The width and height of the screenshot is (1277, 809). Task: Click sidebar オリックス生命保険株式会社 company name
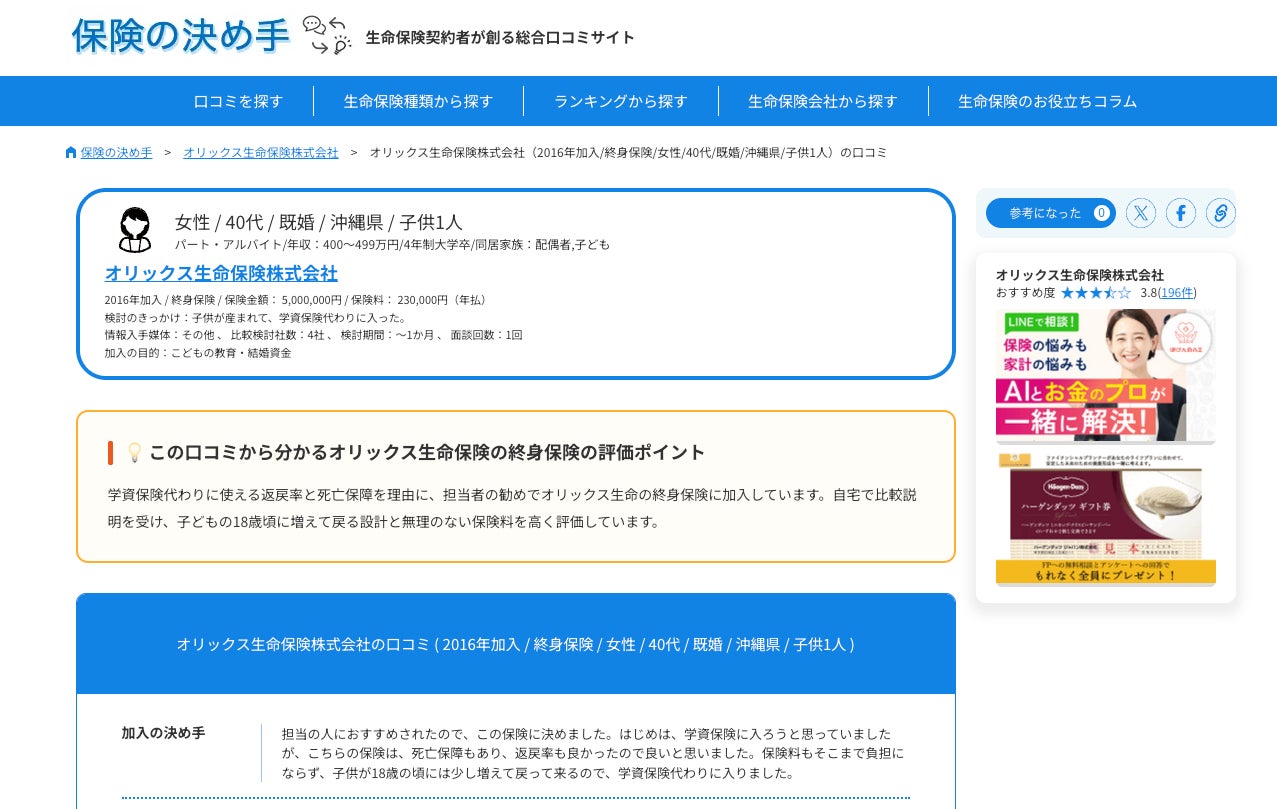[x=1080, y=275]
